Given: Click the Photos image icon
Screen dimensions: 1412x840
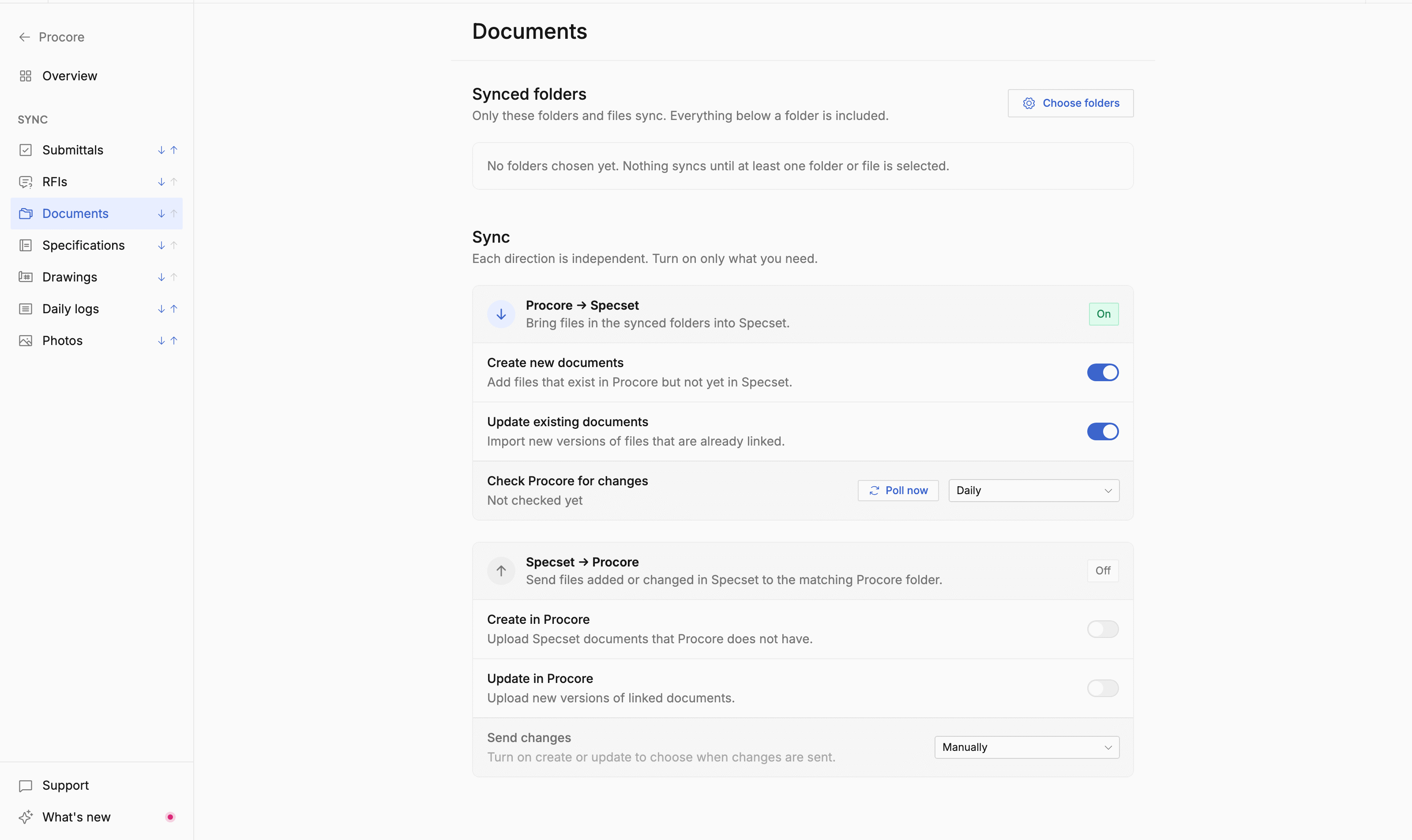Looking at the screenshot, I should tap(26, 341).
